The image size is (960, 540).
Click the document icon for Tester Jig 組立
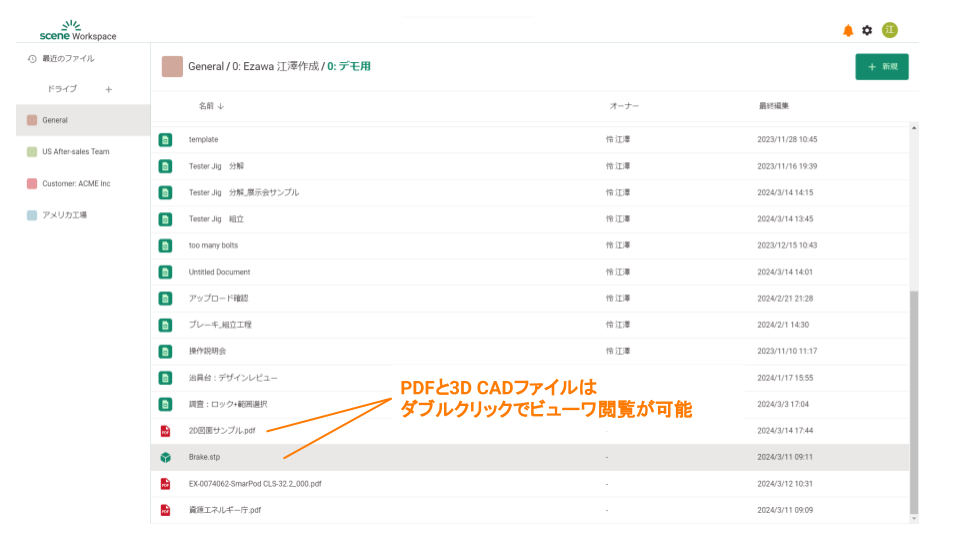[165, 219]
